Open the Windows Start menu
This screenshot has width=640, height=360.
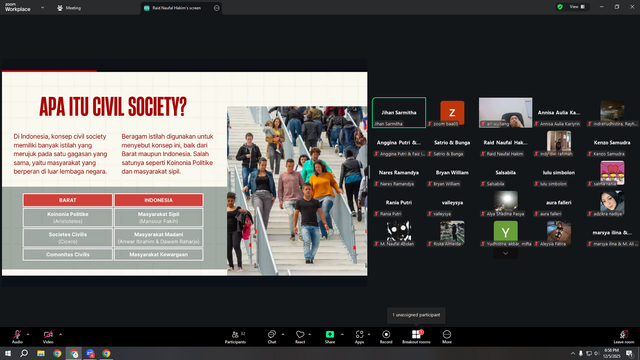click(x=8, y=353)
